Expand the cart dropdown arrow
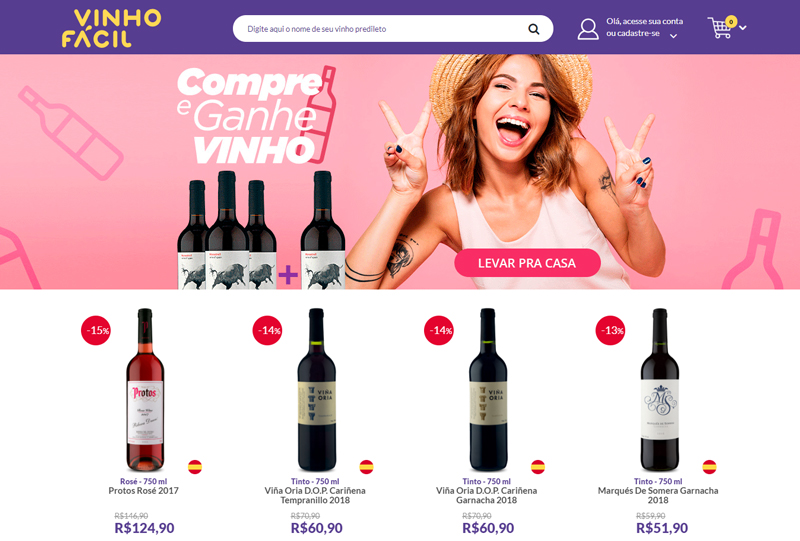This screenshot has width=800, height=541. tap(743, 28)
